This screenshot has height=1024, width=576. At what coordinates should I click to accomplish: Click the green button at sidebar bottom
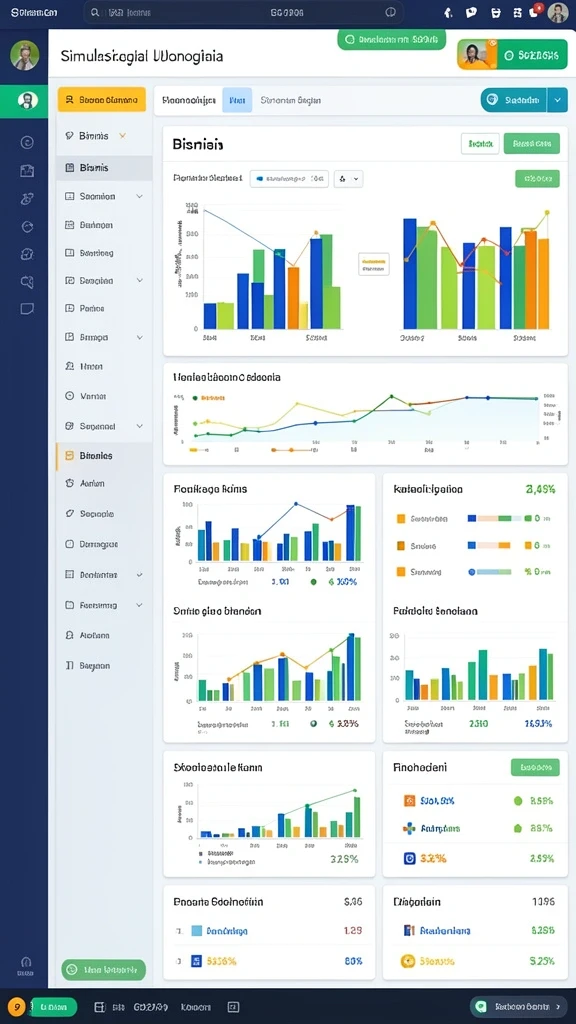[x=103, y=970]
